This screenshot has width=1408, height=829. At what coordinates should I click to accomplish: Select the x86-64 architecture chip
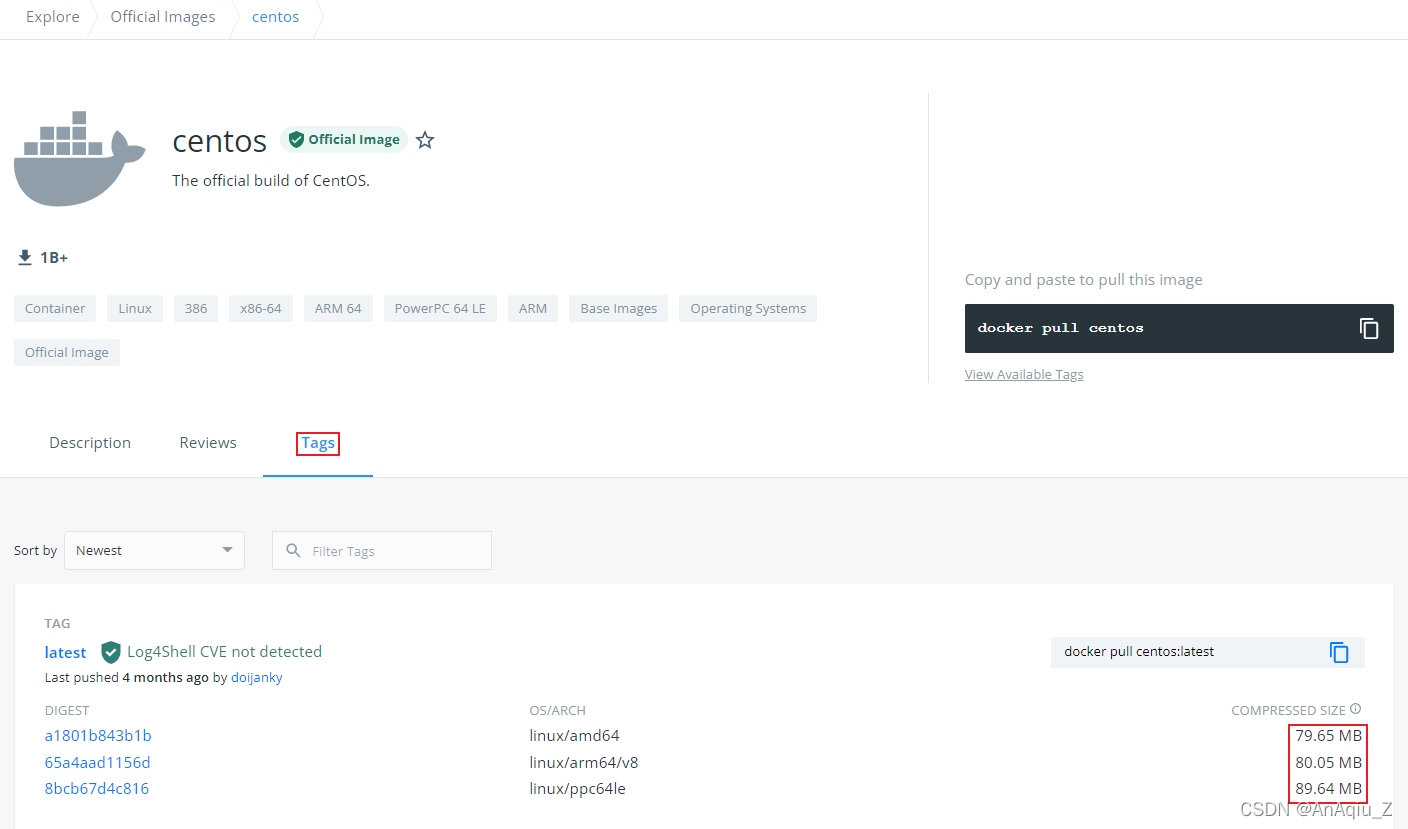pyautogui.click(x=261, y=308)
